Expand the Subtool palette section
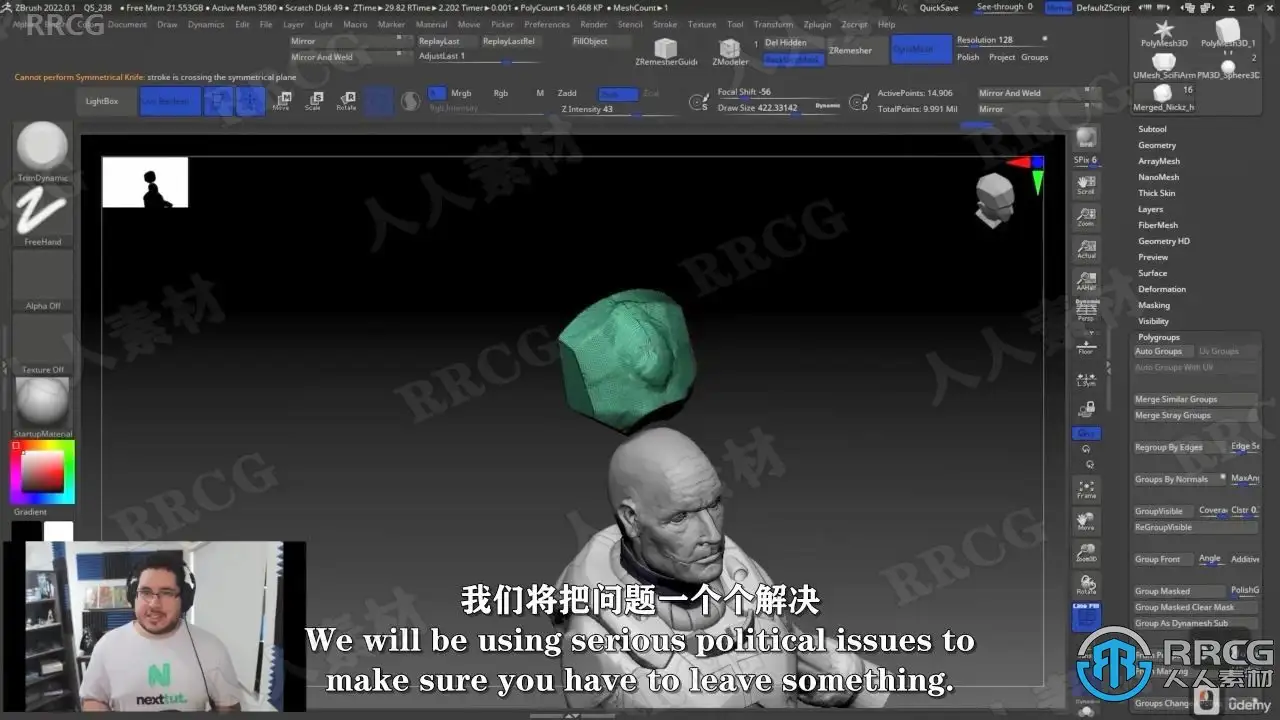This screenshot has width=1280, height=720. (x=1152, y=129)
